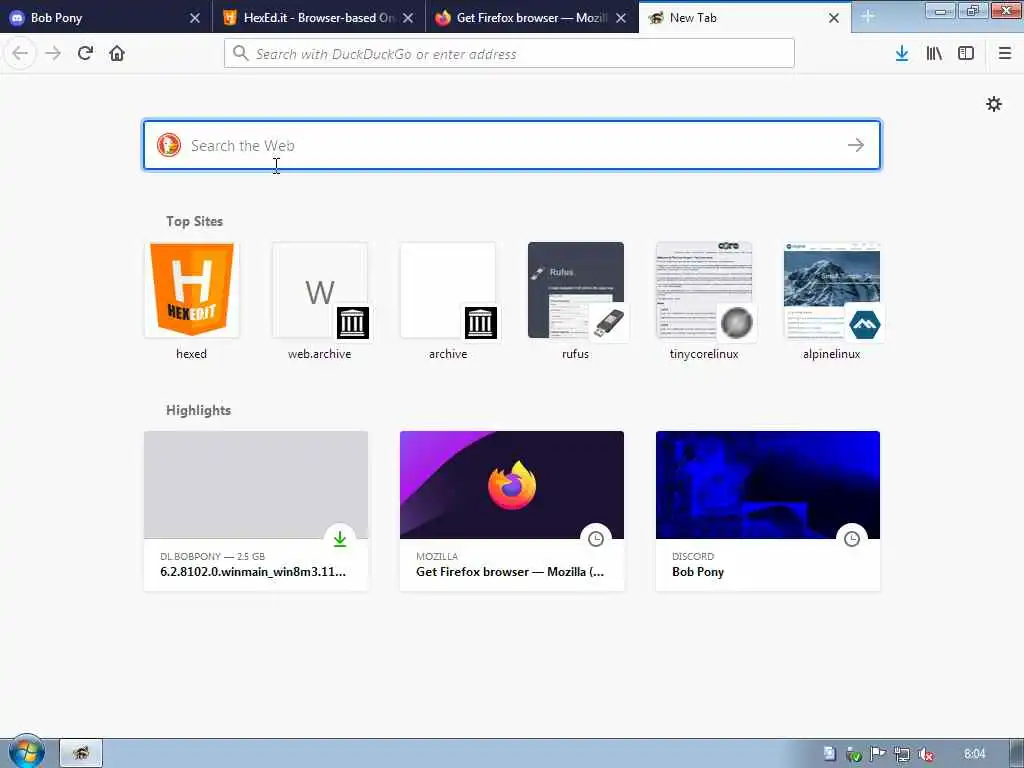Open the Action Center flag icon

[x=878, y=754]
